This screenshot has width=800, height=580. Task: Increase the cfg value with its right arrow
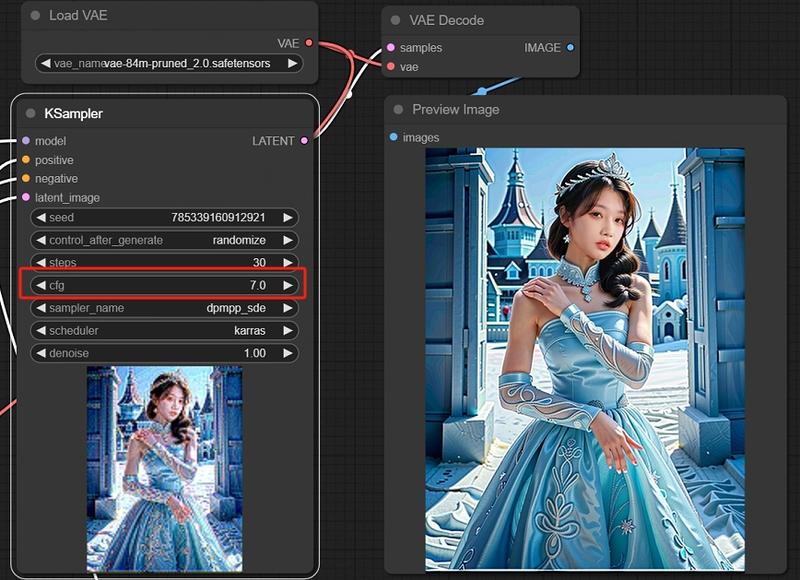pyautogui.click(x=288, y=286)
